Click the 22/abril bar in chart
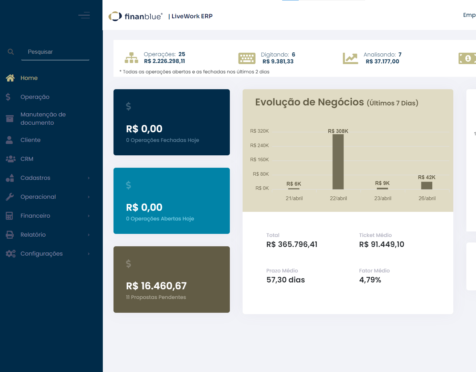The image size is (476, 372). click(338, 162)
